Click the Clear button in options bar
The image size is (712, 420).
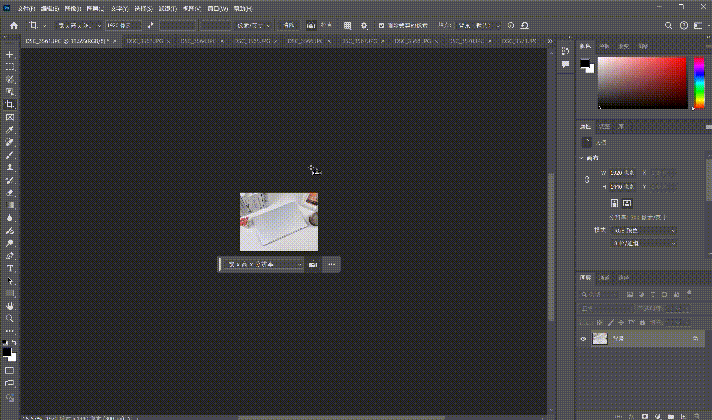pos(288,24)
